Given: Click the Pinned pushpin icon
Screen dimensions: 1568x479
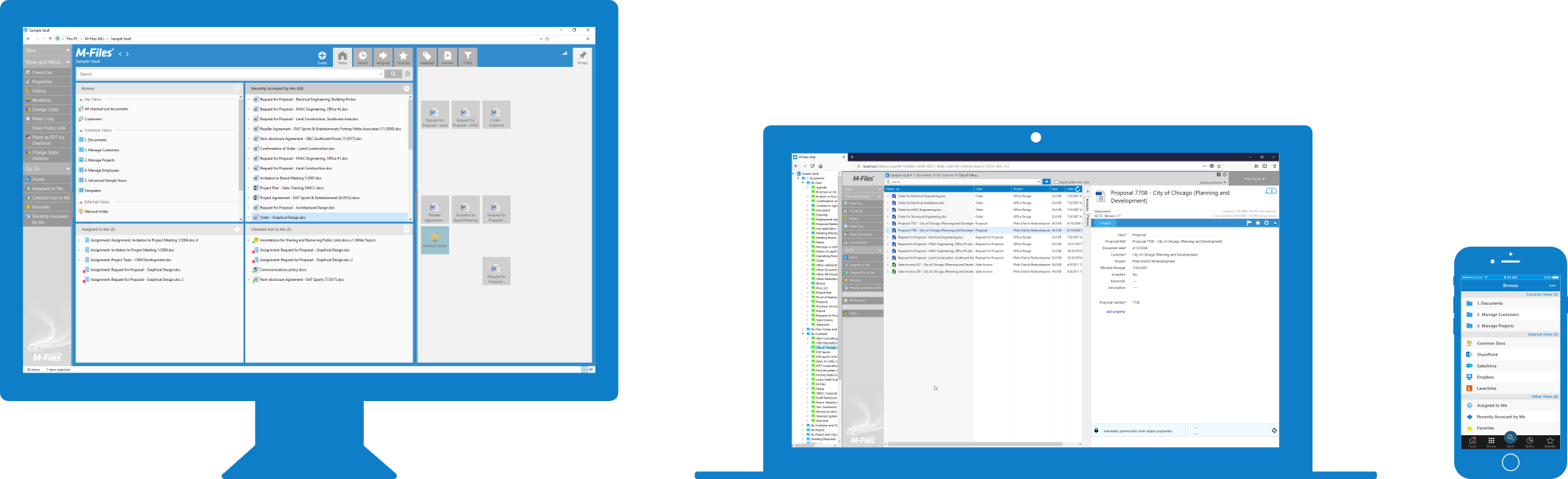Looking at the screenshot, I should [x=582, y=56].
